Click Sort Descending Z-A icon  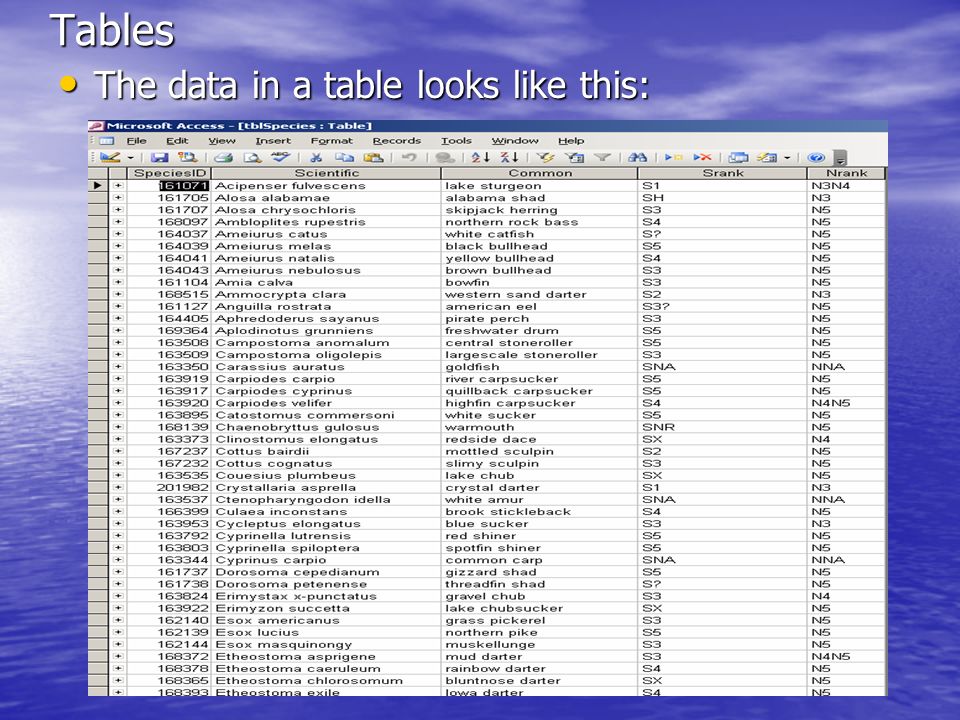point(509,157)
